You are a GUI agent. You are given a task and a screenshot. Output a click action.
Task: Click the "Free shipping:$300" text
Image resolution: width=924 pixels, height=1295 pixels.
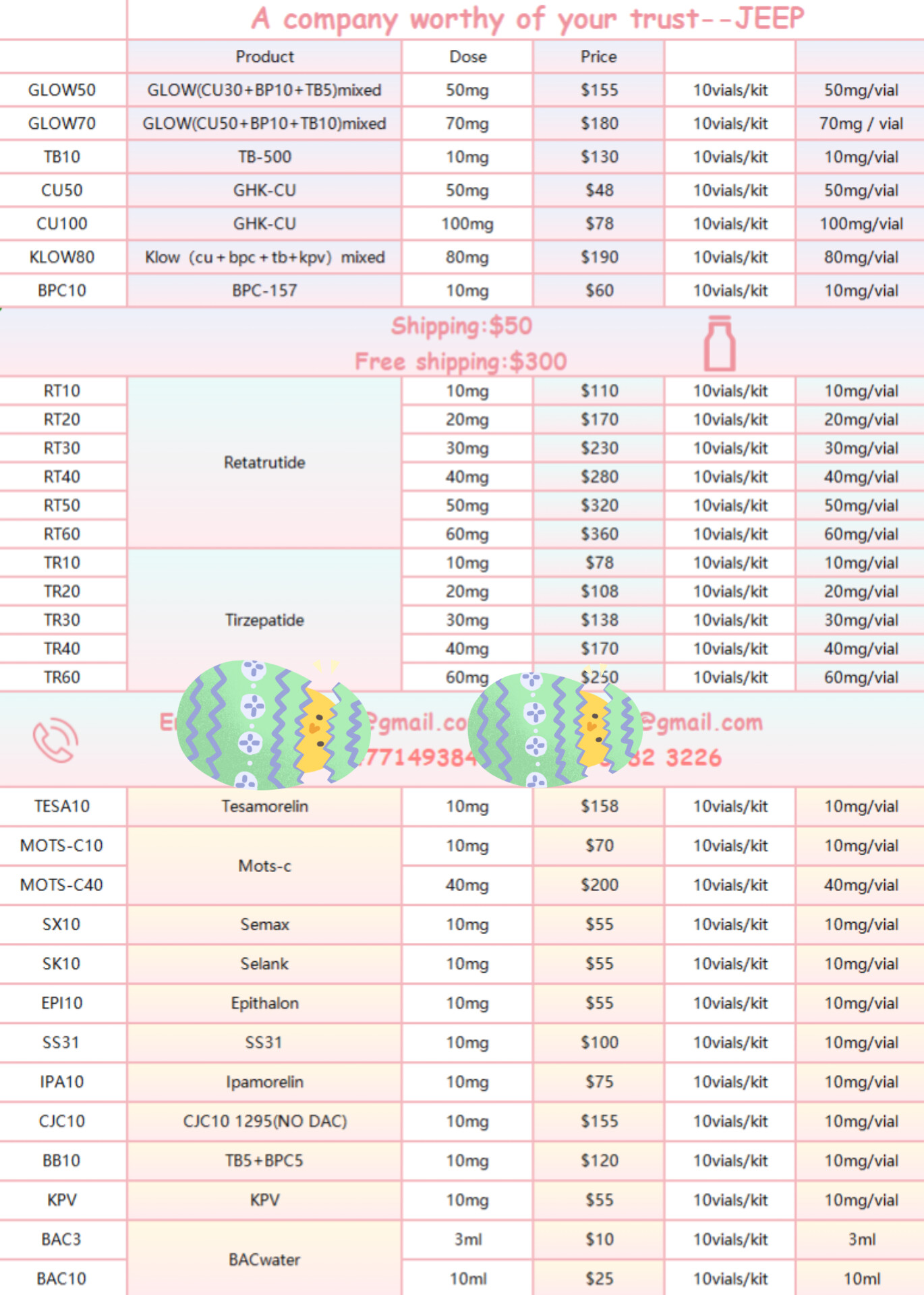461,362
